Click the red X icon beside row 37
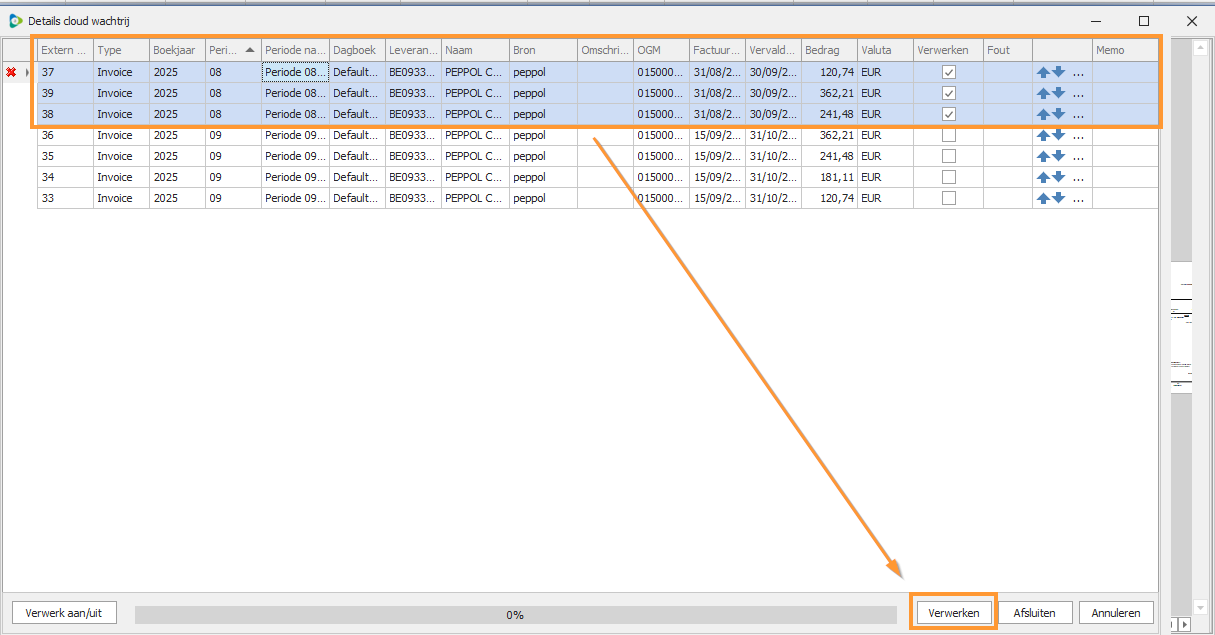 pyautogui.click(x=11, y=72)
